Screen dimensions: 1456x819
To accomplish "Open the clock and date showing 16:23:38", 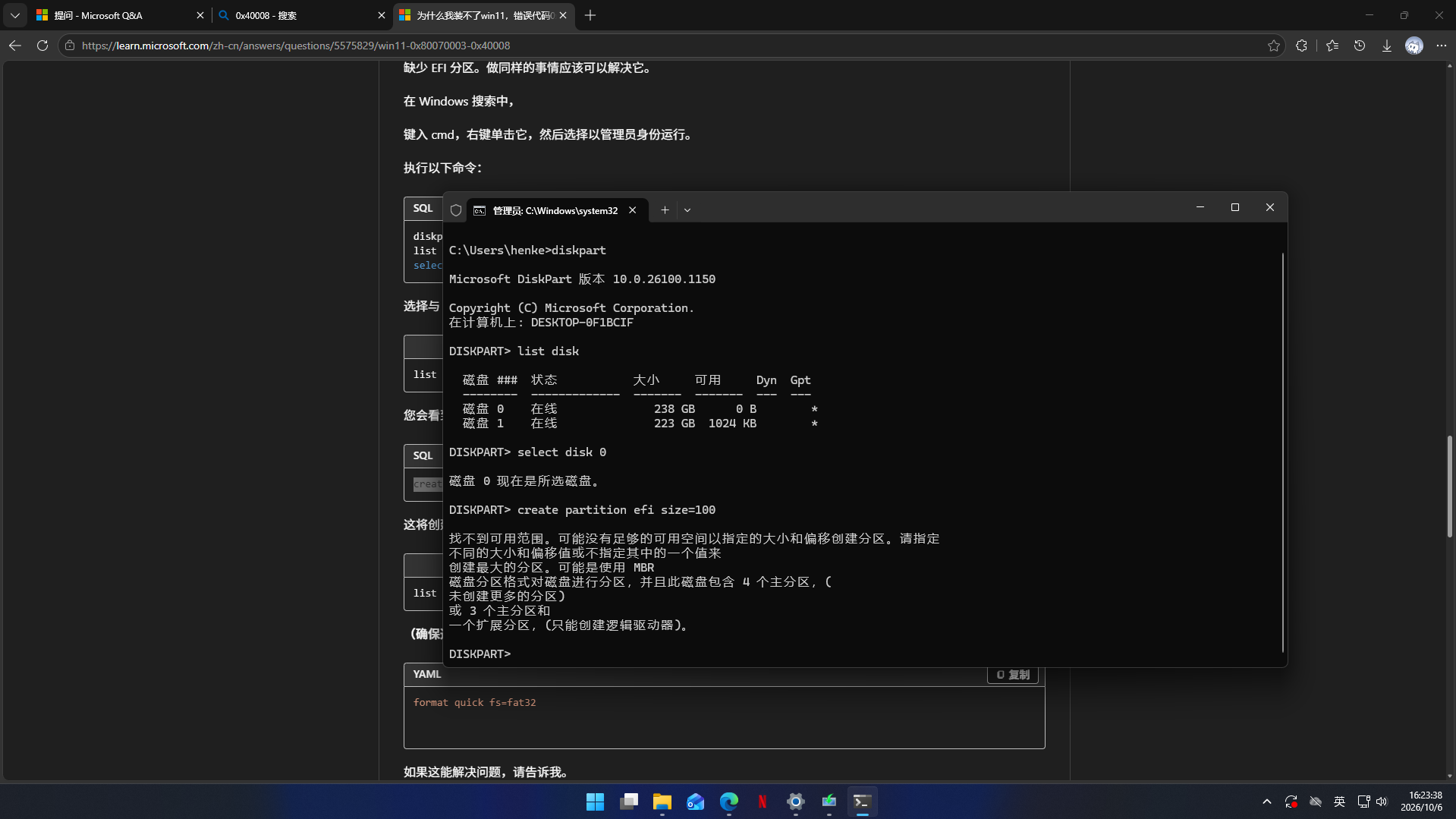I will tap(1421, 802).
